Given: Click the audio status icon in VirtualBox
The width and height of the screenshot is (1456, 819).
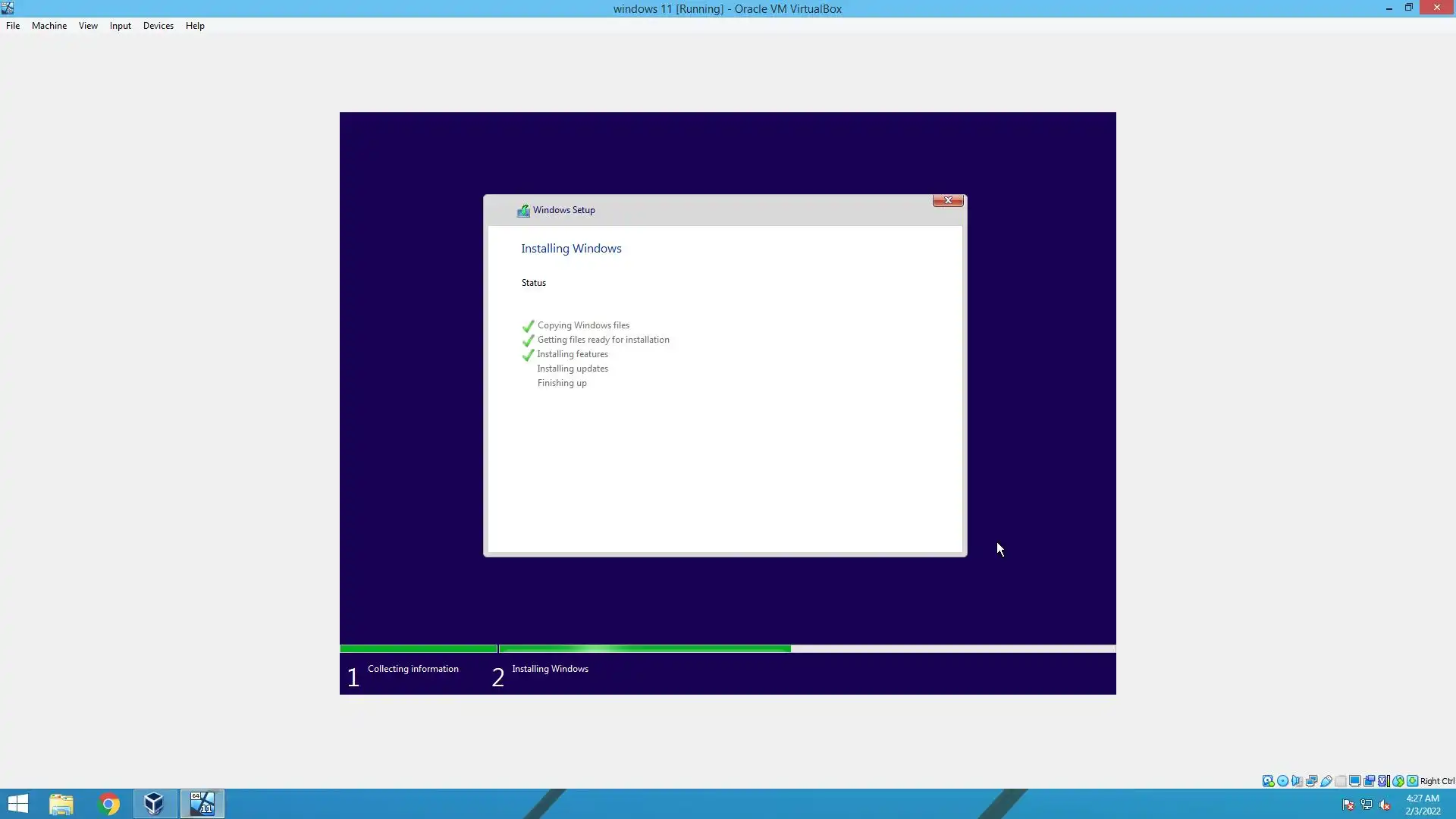Looking at the screenshot, I should tap(1297, 781).
